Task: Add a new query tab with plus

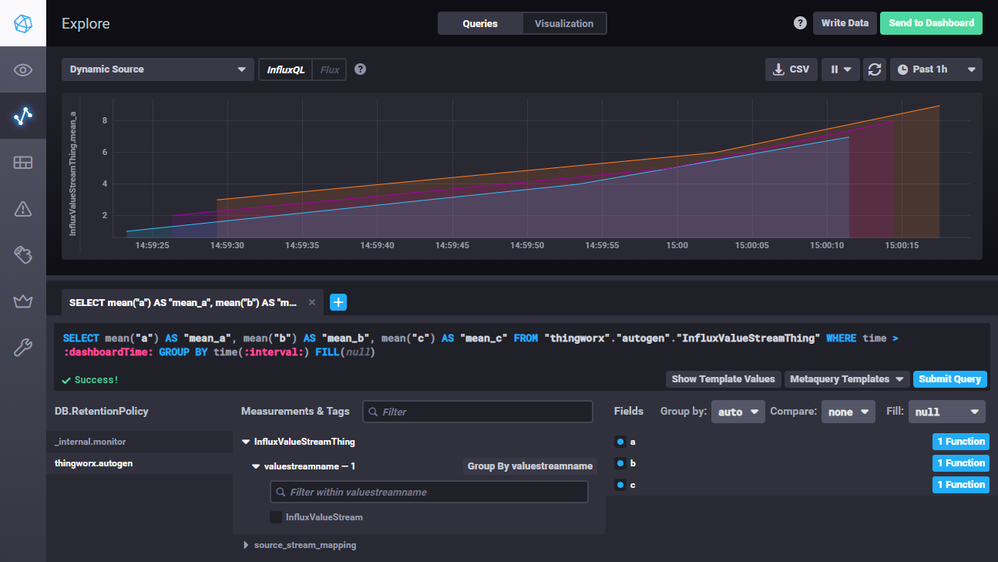Action: pyautogui.click(x=338, y=302)
